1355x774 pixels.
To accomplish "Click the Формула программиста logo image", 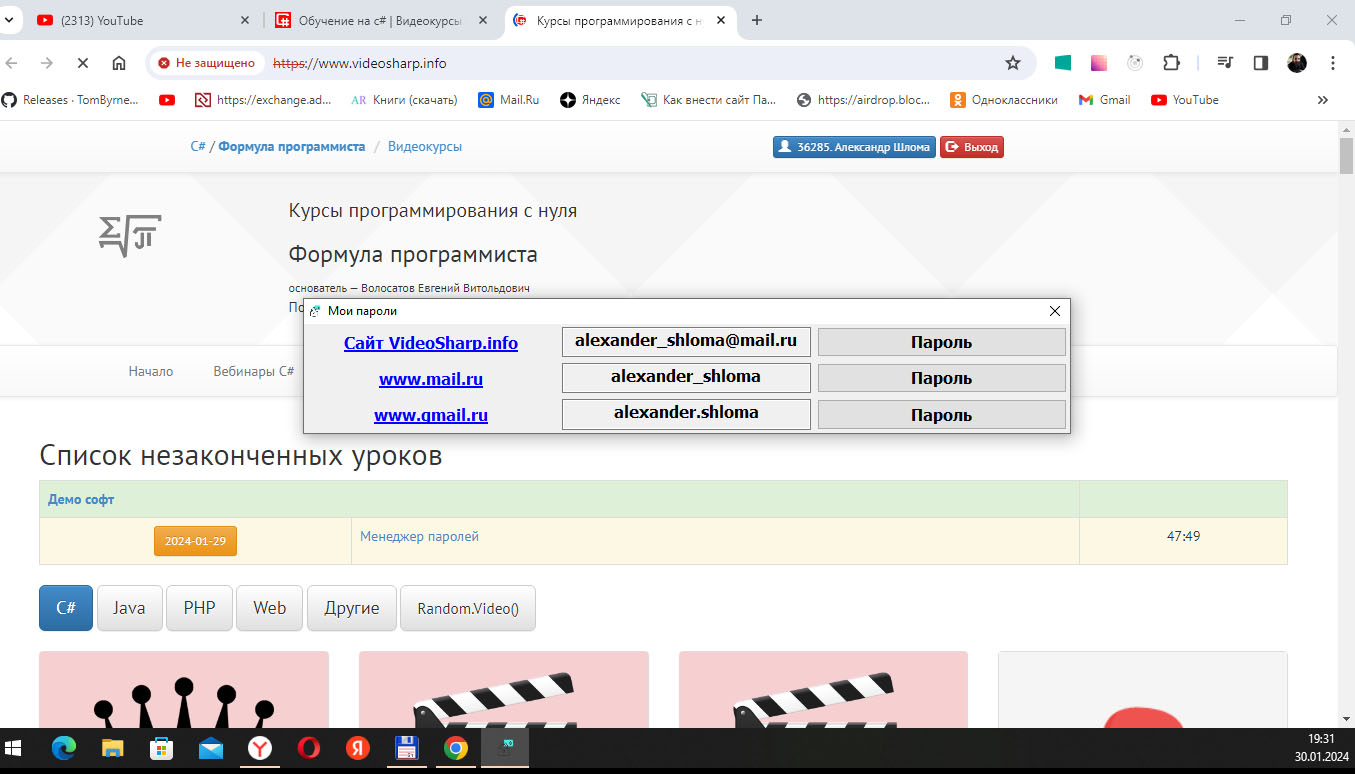I will (130, 234).
